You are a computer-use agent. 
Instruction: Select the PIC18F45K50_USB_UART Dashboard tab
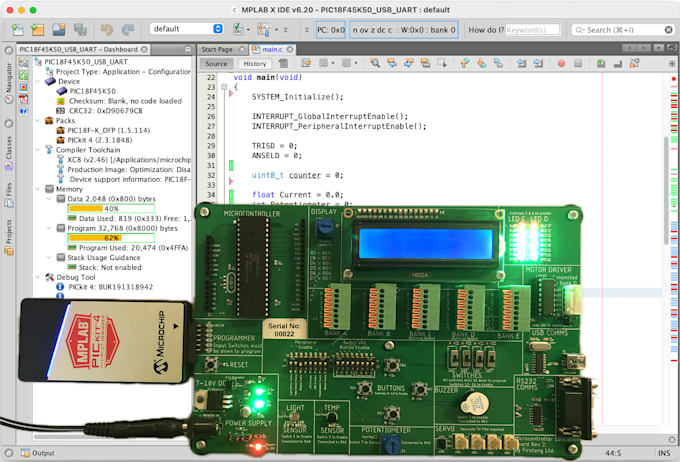click(x=78, y=49)
